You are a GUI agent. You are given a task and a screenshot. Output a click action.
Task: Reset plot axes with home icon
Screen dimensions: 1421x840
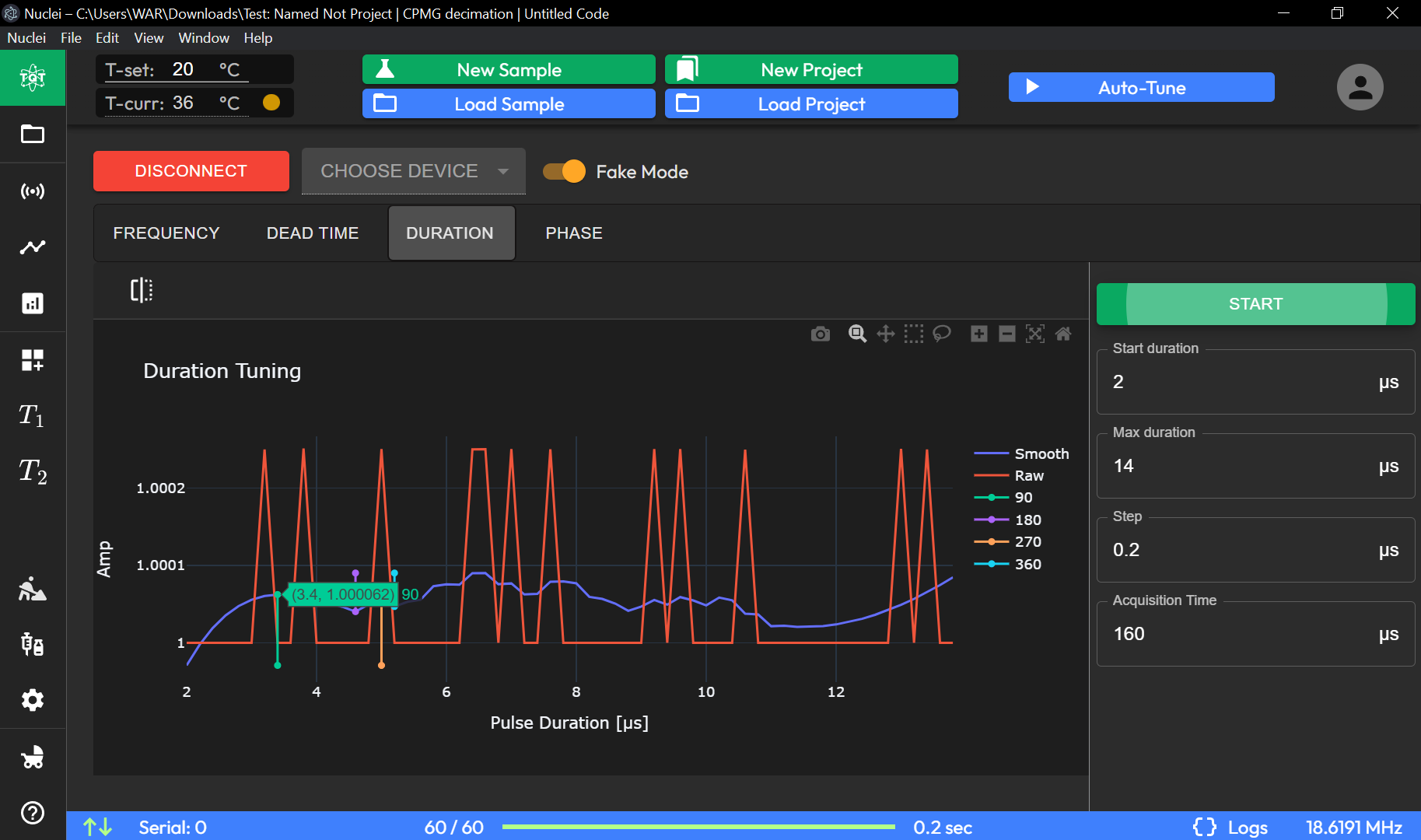(x=1063, y=334)
